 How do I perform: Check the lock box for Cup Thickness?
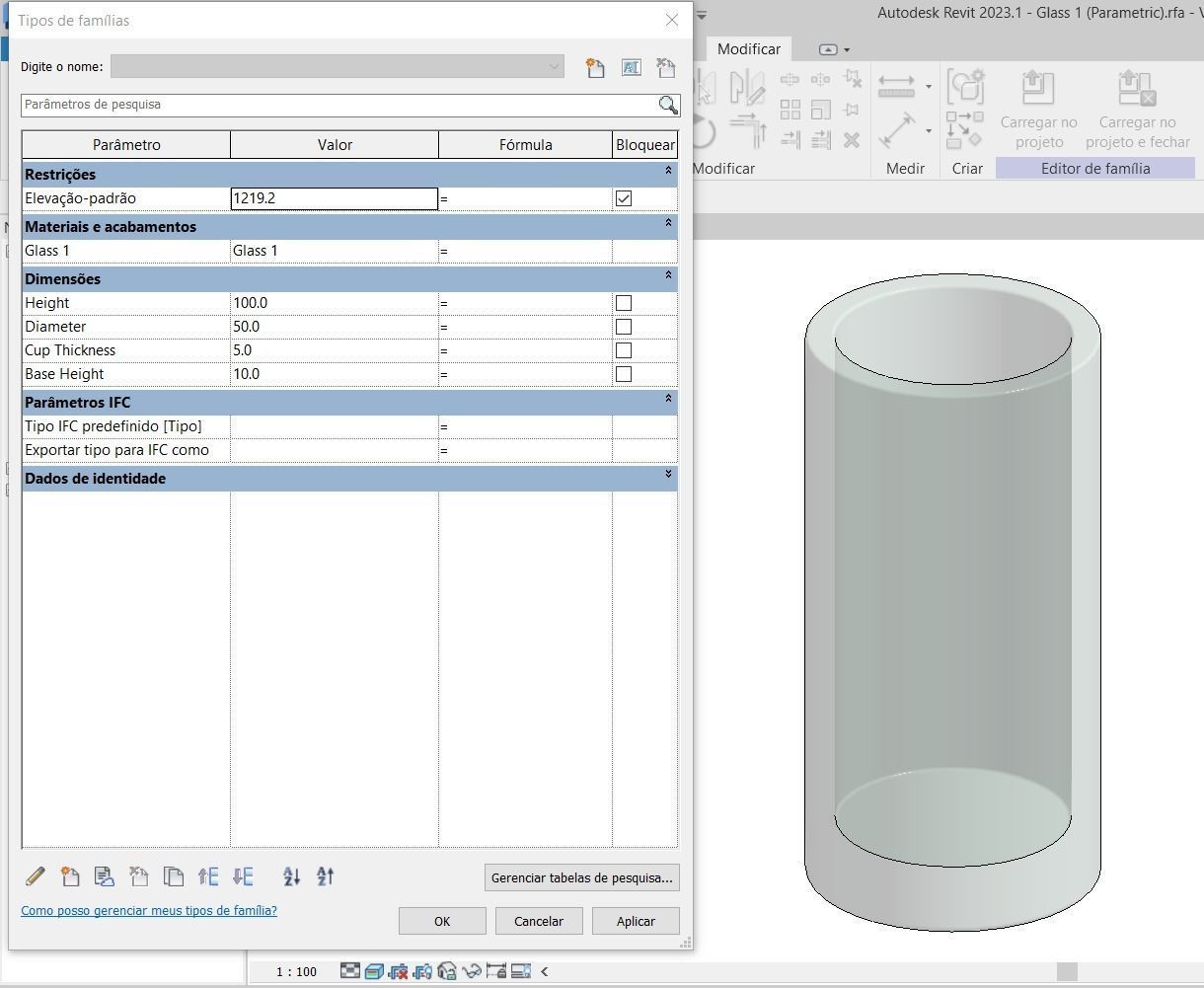[624, 350]
